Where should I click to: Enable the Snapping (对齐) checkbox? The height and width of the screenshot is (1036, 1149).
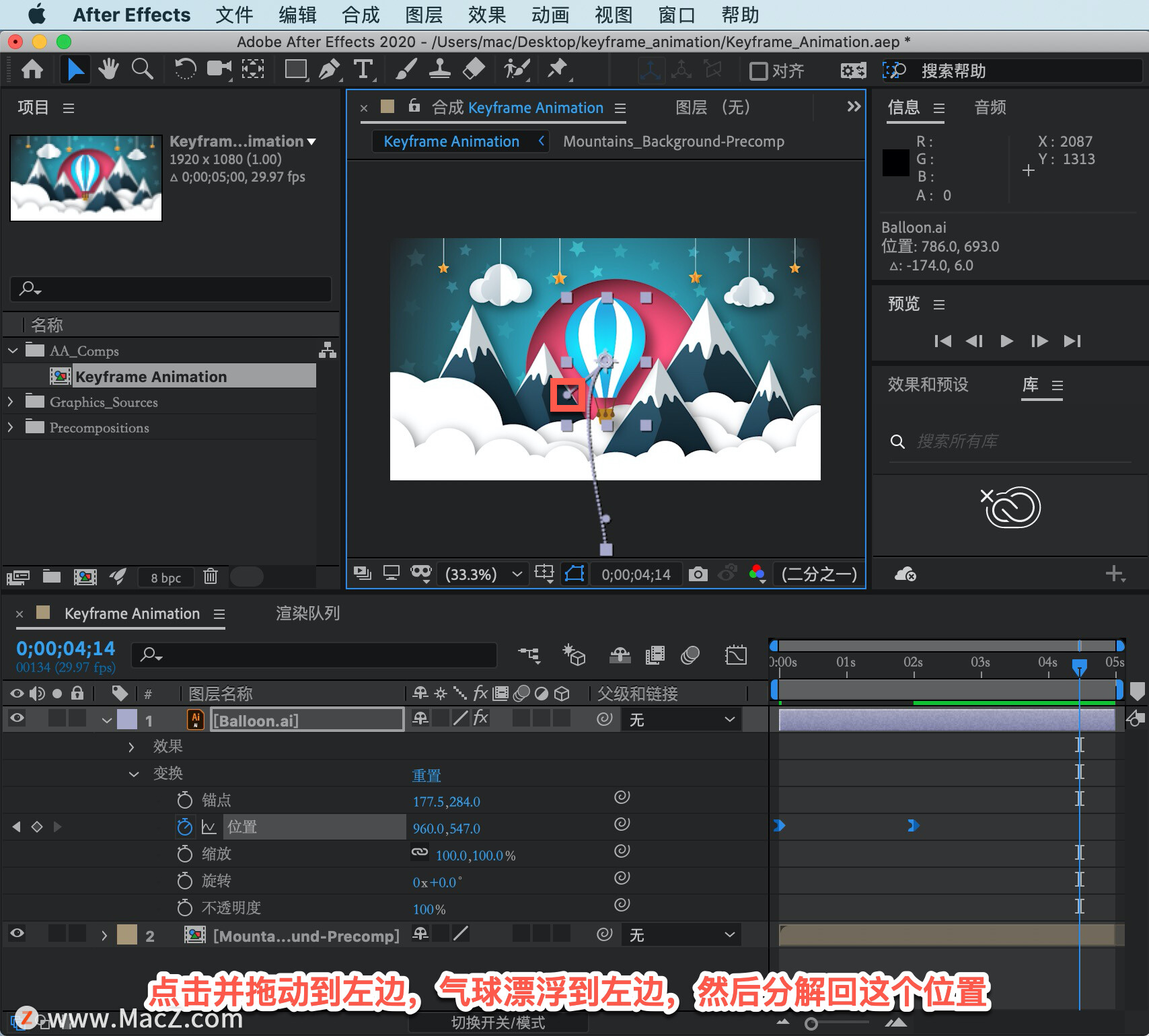tap(758, 71)
